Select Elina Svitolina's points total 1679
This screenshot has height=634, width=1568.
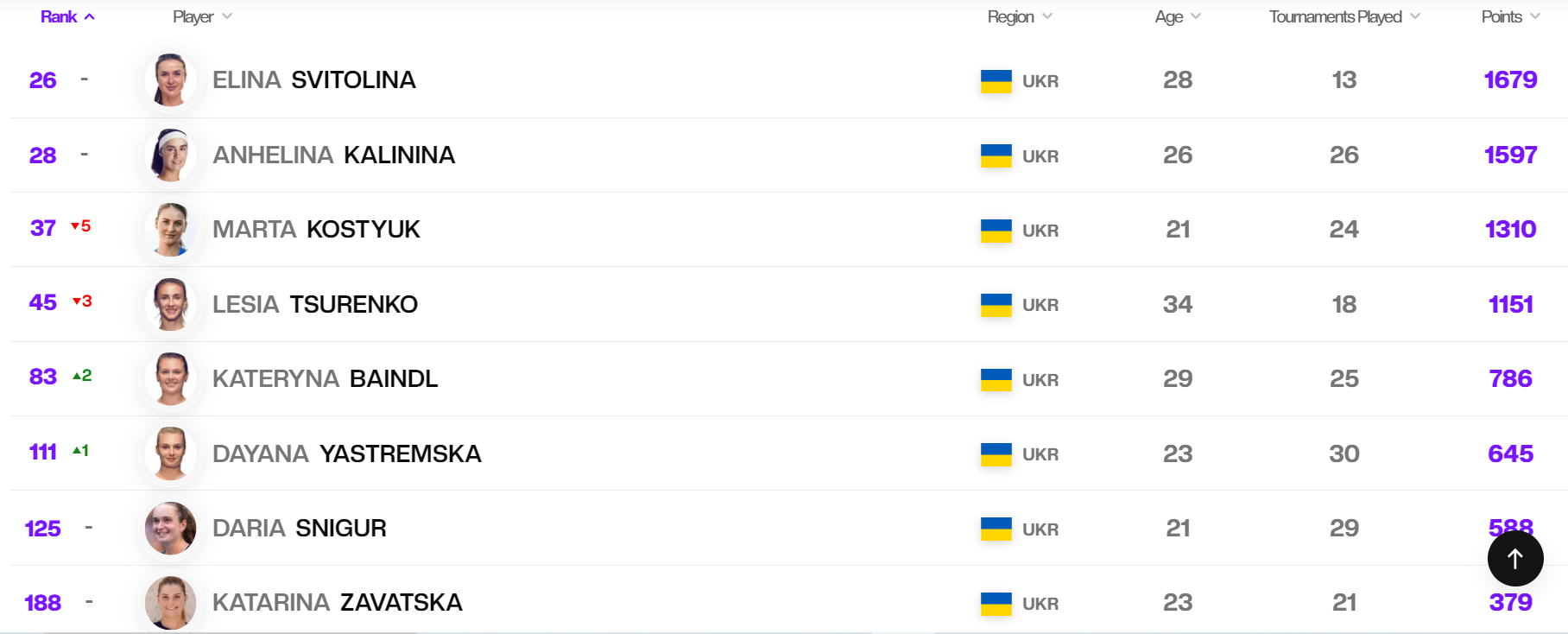tap(1510, 79)
